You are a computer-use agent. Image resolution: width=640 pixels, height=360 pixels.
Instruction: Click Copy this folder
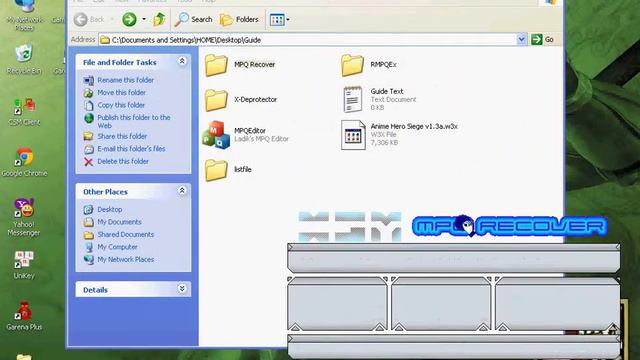(x=121, y=105)
